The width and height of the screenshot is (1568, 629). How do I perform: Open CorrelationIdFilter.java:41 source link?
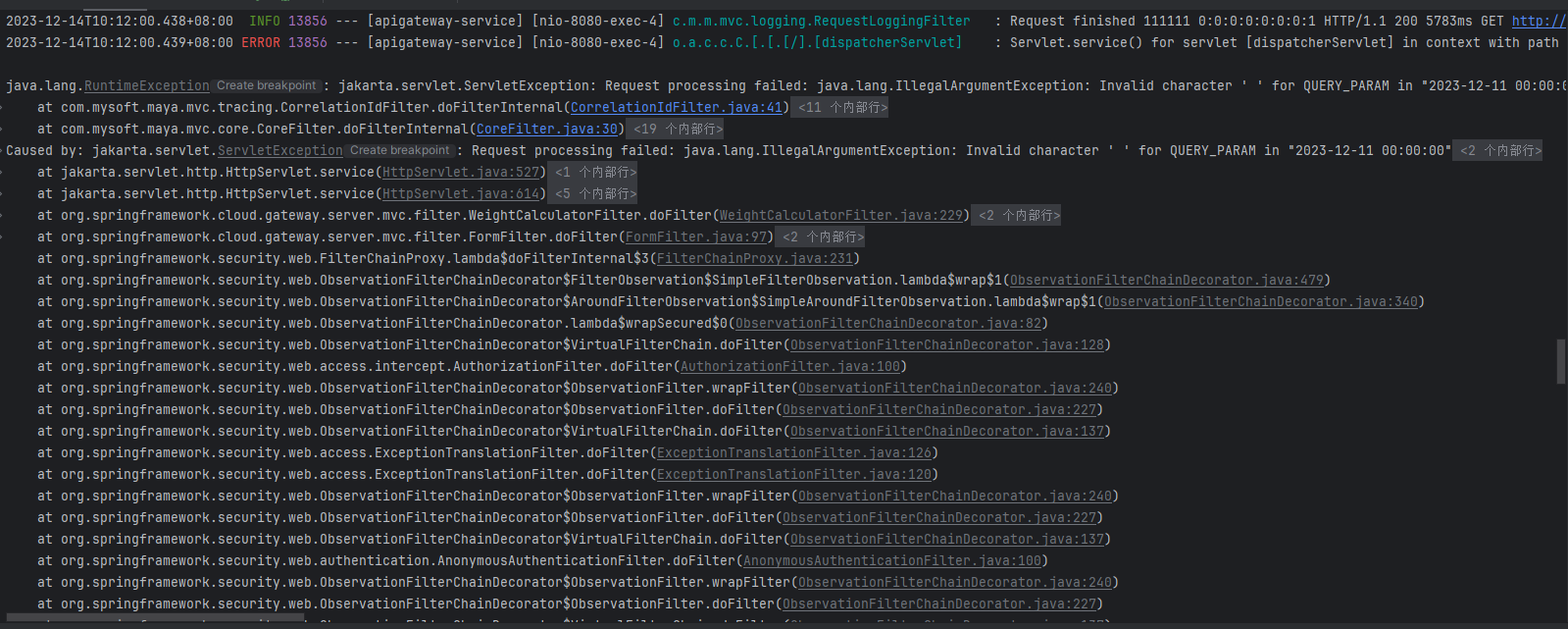tap(677, 107)
